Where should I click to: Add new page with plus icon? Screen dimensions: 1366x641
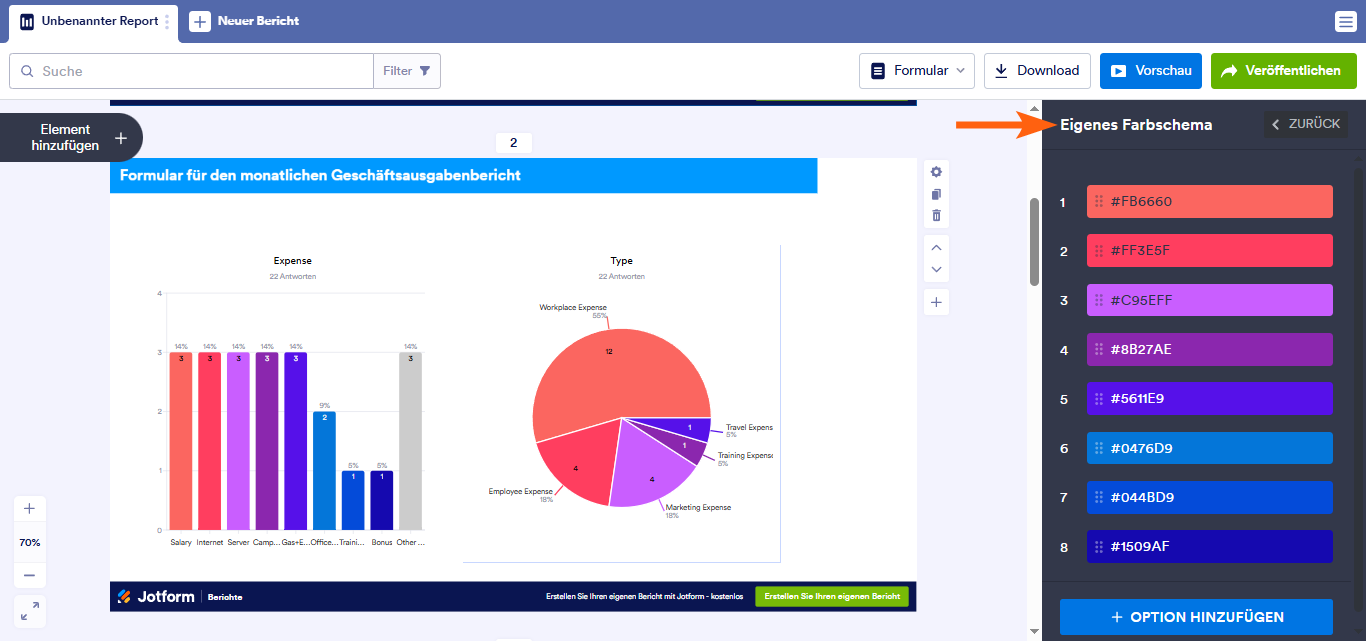[936, 302]
